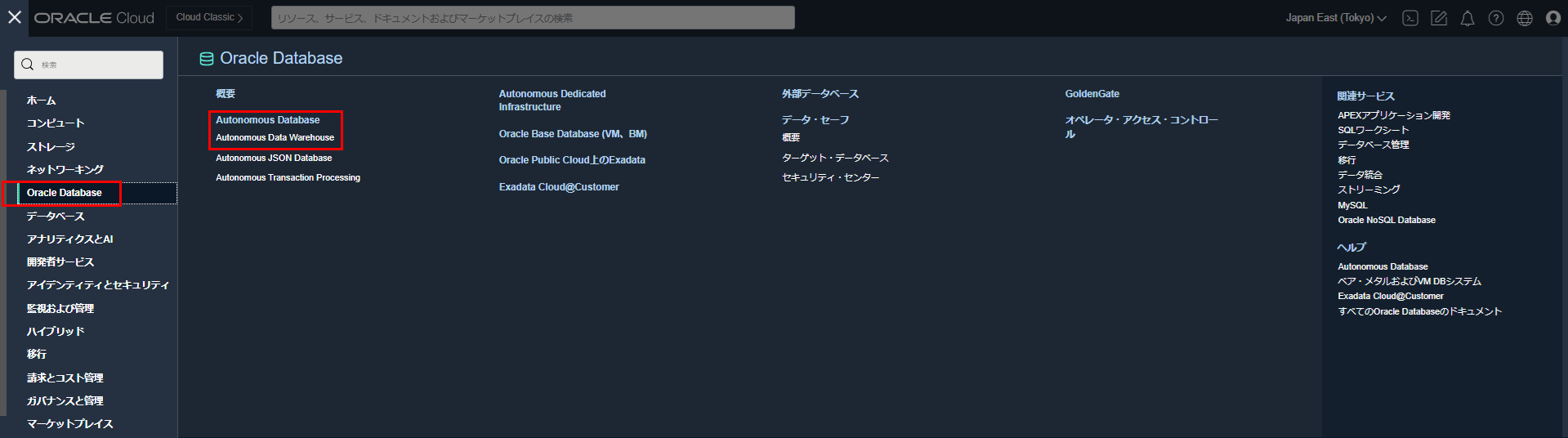Click the globe language icon
Image resolution: width=1568 pixels, height=438 pixels.
1525,18
